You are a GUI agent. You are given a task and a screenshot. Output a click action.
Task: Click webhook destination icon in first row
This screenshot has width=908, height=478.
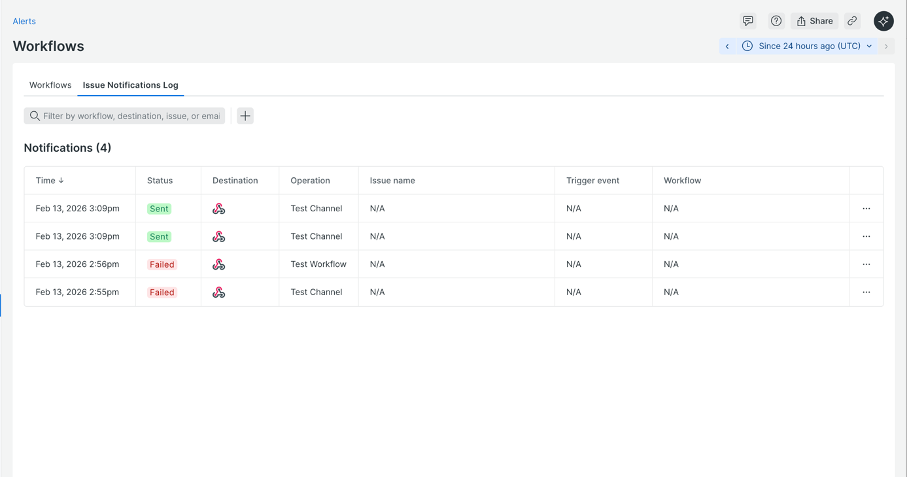(219, 209)
